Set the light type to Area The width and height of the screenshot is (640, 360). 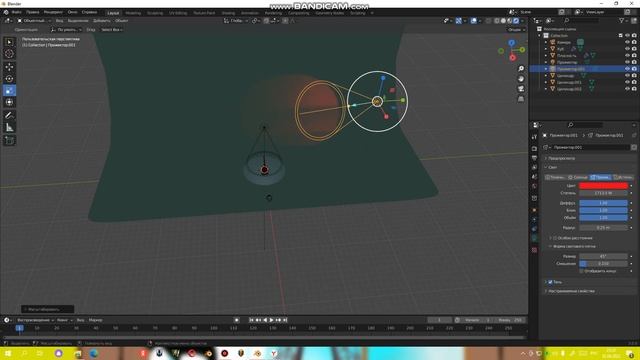pyautogui.click(x=623, y=177)
